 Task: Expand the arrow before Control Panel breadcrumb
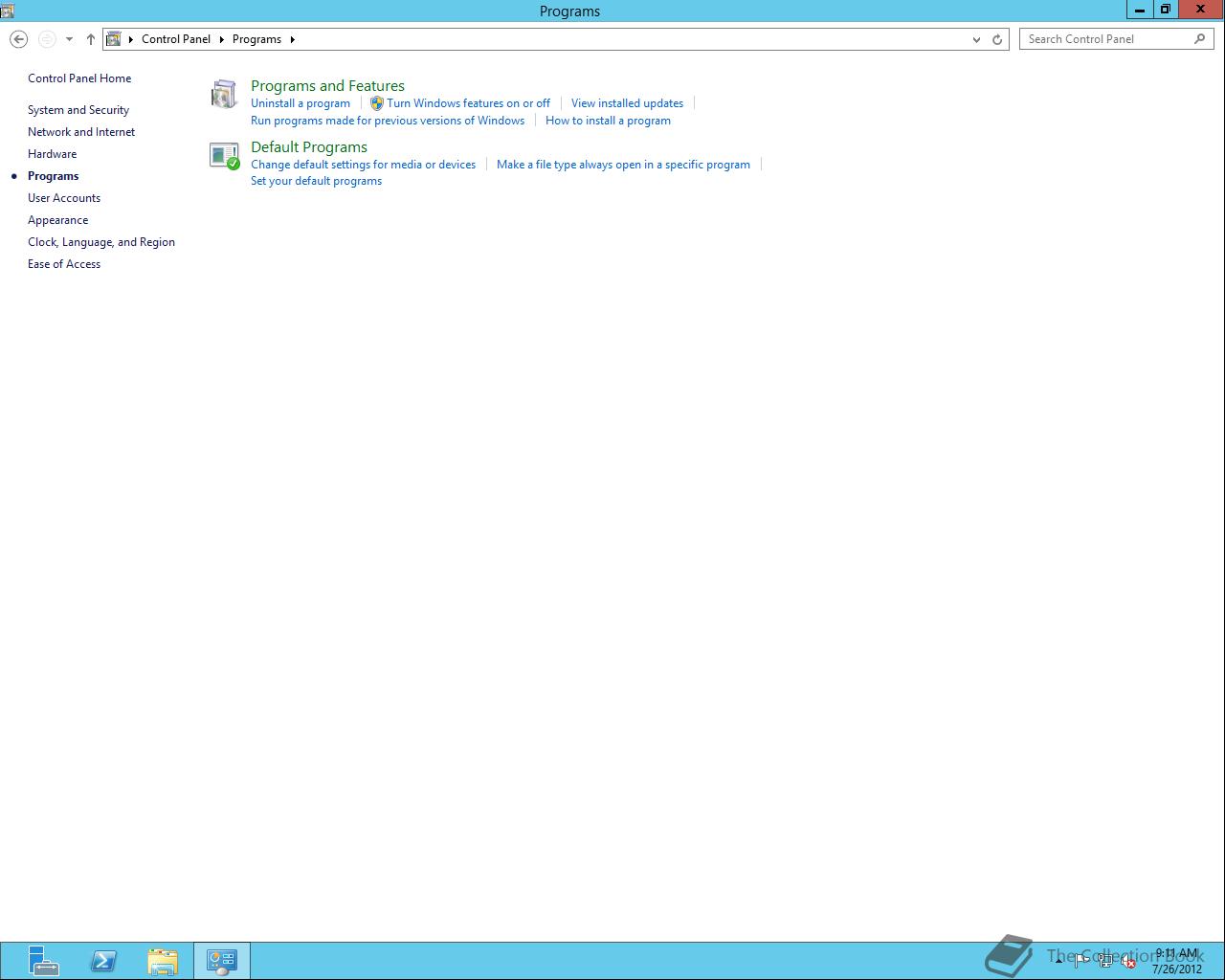click(x=131, y=39)
